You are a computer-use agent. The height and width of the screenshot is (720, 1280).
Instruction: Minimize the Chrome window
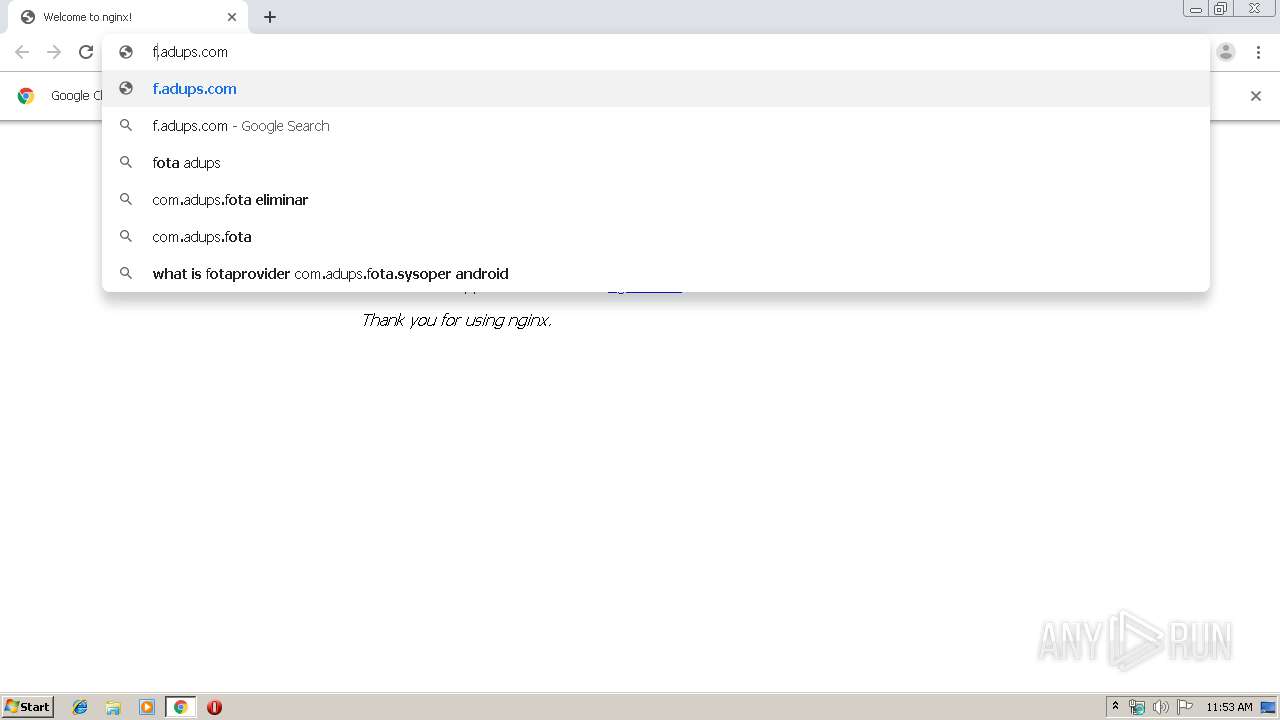[1196, 9]
